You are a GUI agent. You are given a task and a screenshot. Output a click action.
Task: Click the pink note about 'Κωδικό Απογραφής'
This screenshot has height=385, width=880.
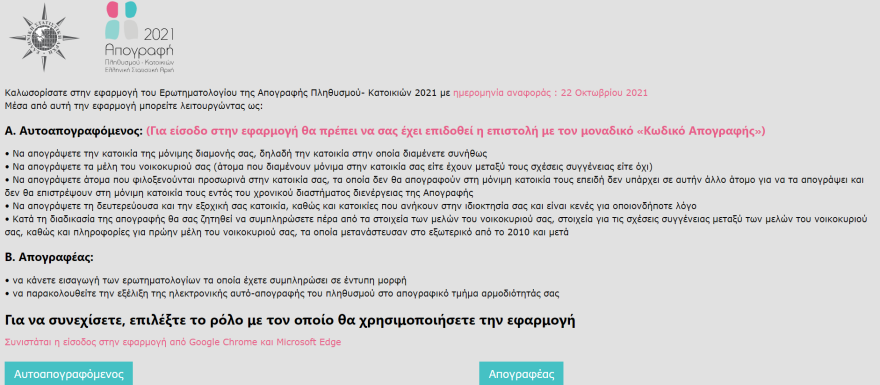click(456, 131)
